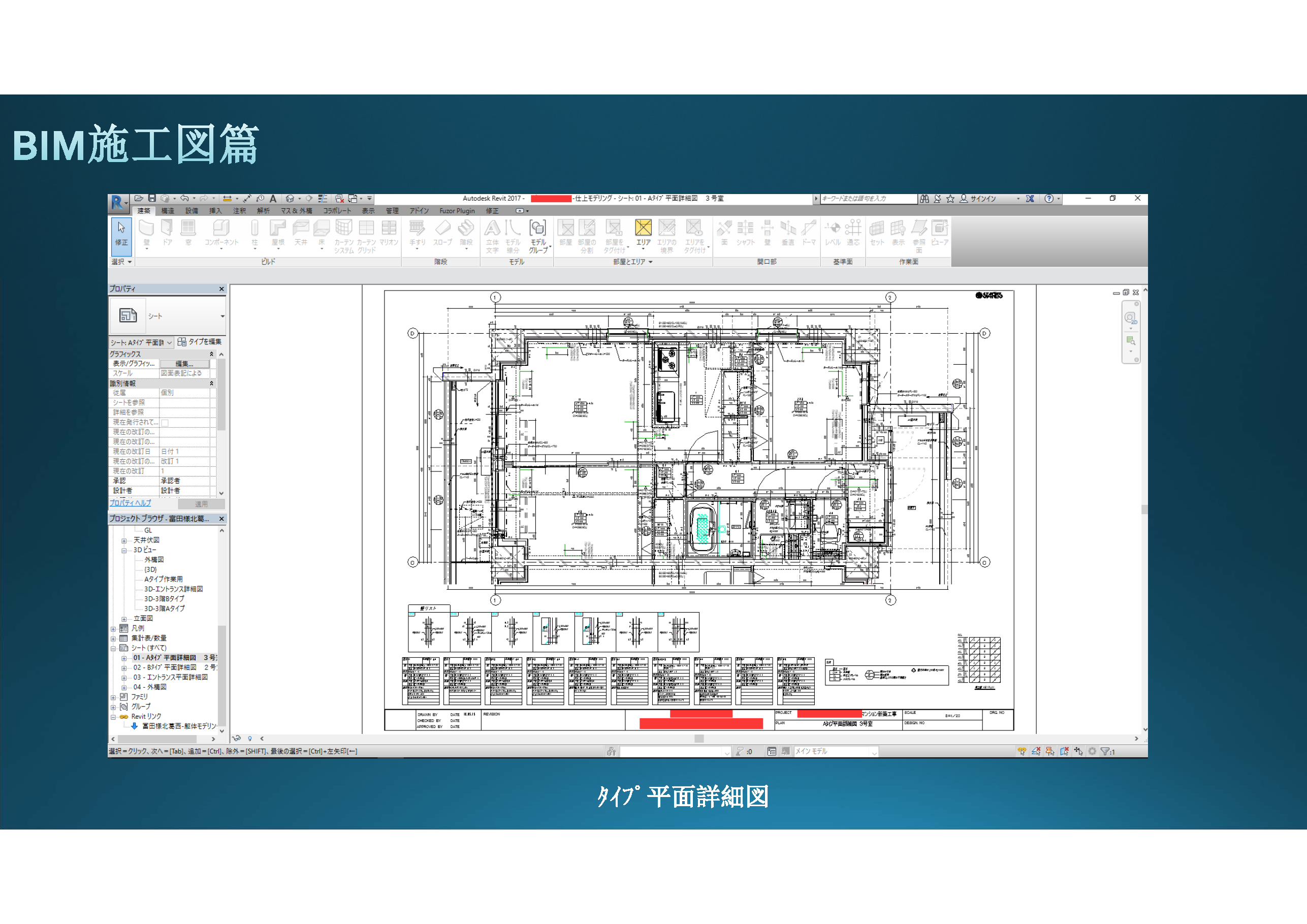Click the default 3D view house icon
Image resolution: width=1307 pixels, height=924 pixels.
[x=290, y=199]
